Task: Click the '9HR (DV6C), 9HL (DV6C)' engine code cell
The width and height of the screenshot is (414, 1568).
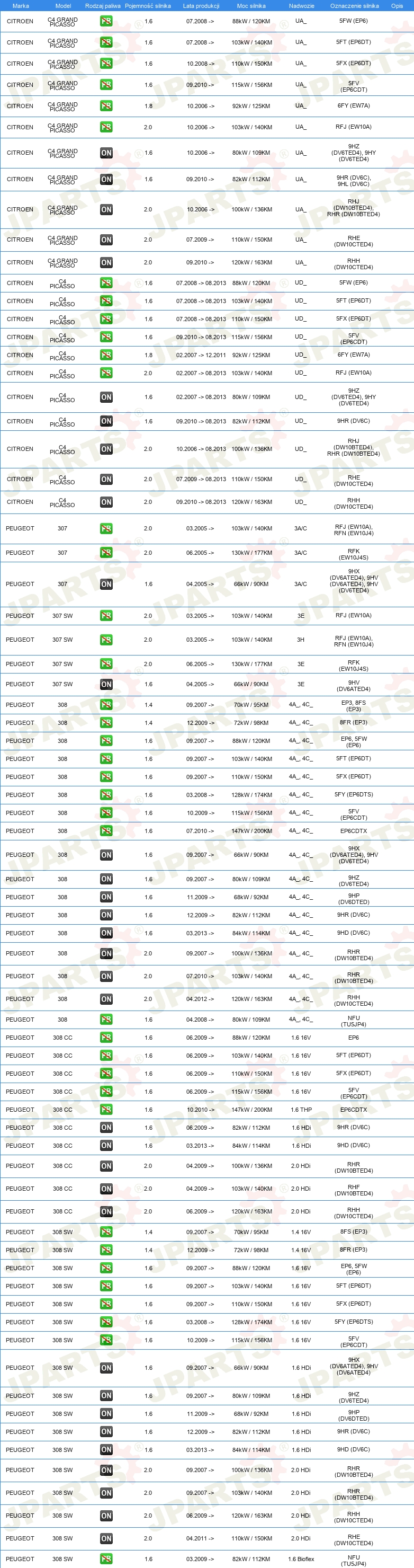Action: (354, 181)
